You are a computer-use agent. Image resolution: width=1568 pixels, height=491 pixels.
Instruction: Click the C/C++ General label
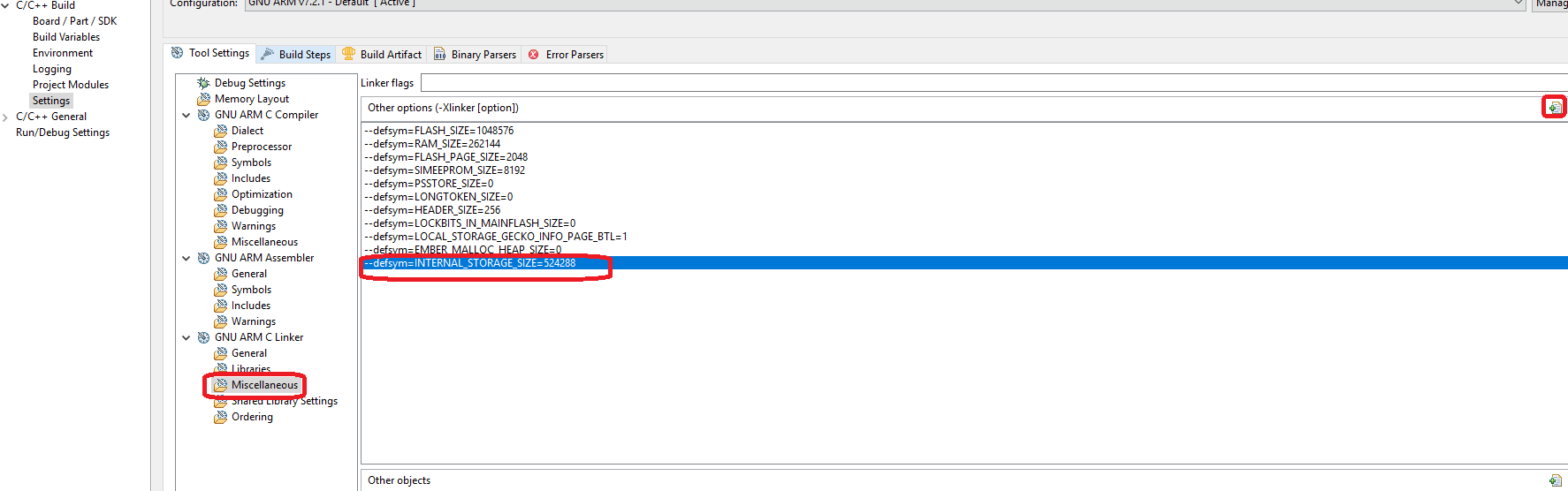51,117
